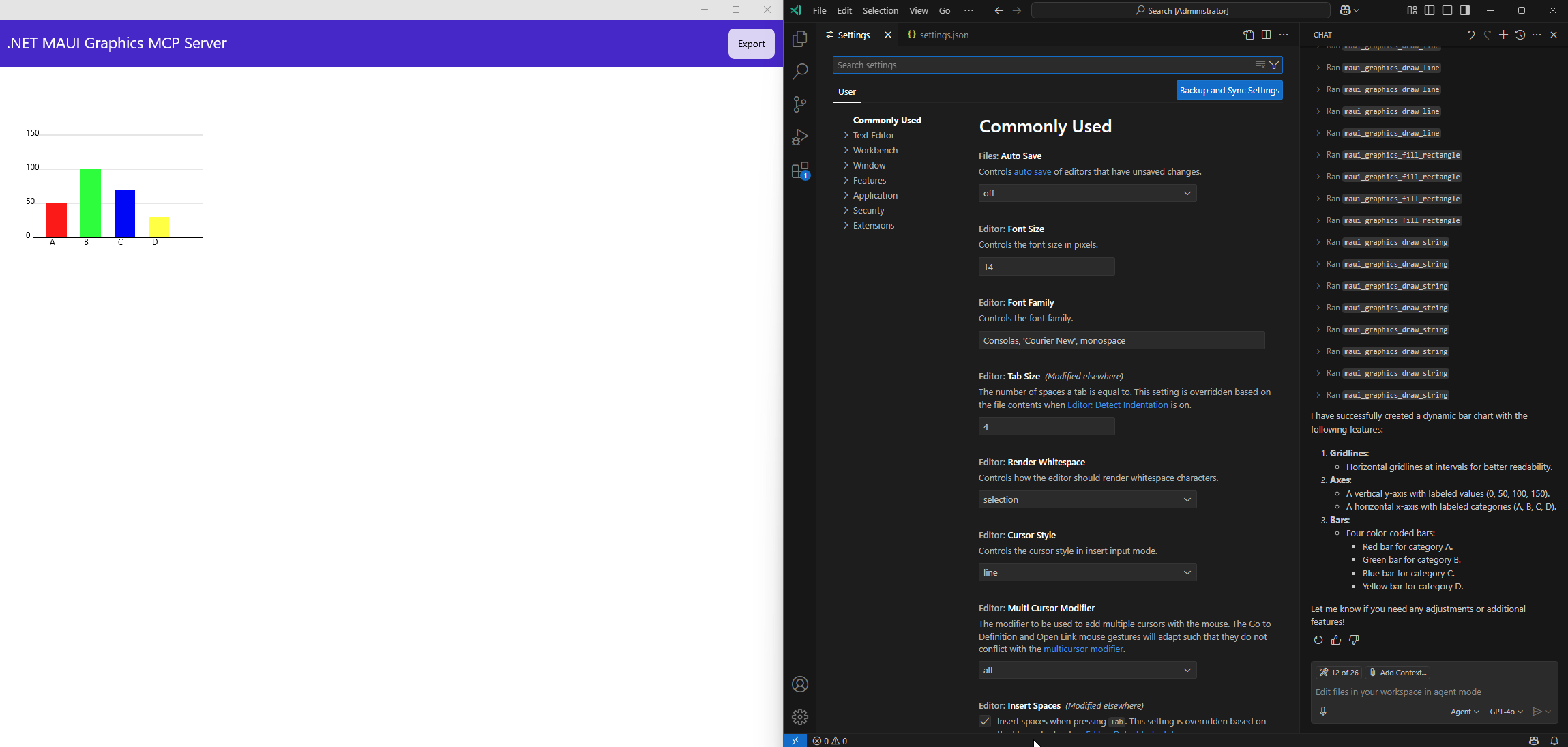Screen dimensions: 1568x747
Task: Click the Manage gear icon
Action: tap(800, 717)
